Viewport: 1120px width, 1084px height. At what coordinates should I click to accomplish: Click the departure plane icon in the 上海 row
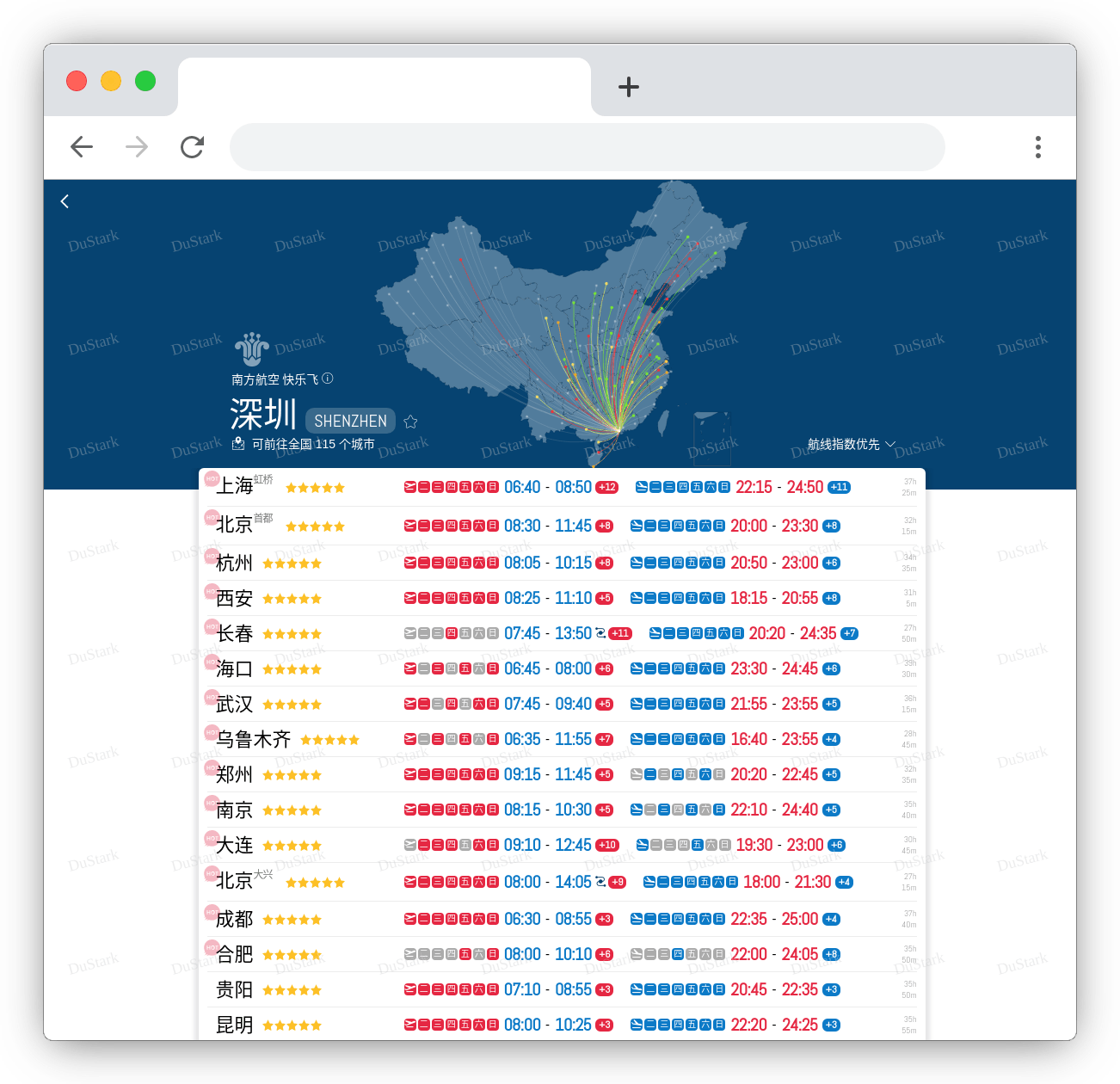pos(410,487)
